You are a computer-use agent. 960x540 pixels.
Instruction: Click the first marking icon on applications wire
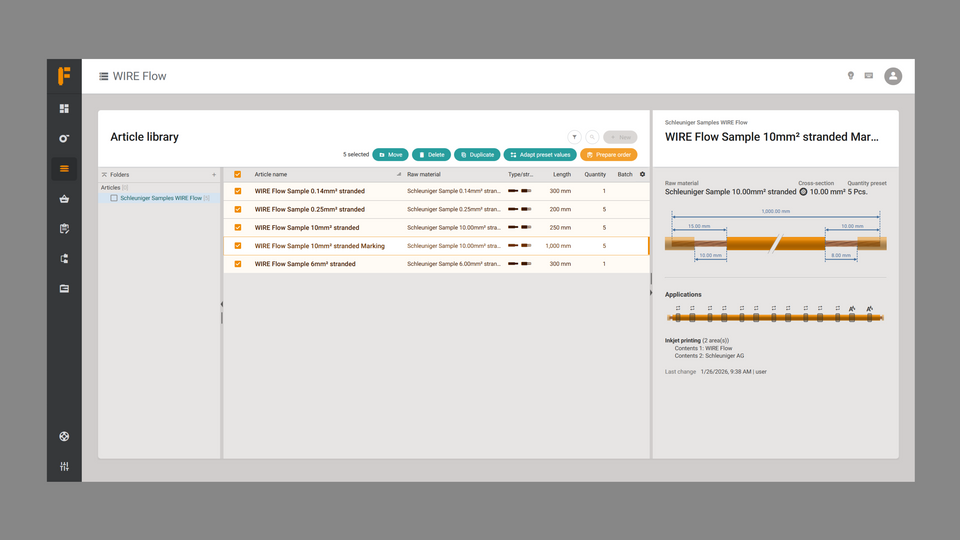(x=678, y=308)
